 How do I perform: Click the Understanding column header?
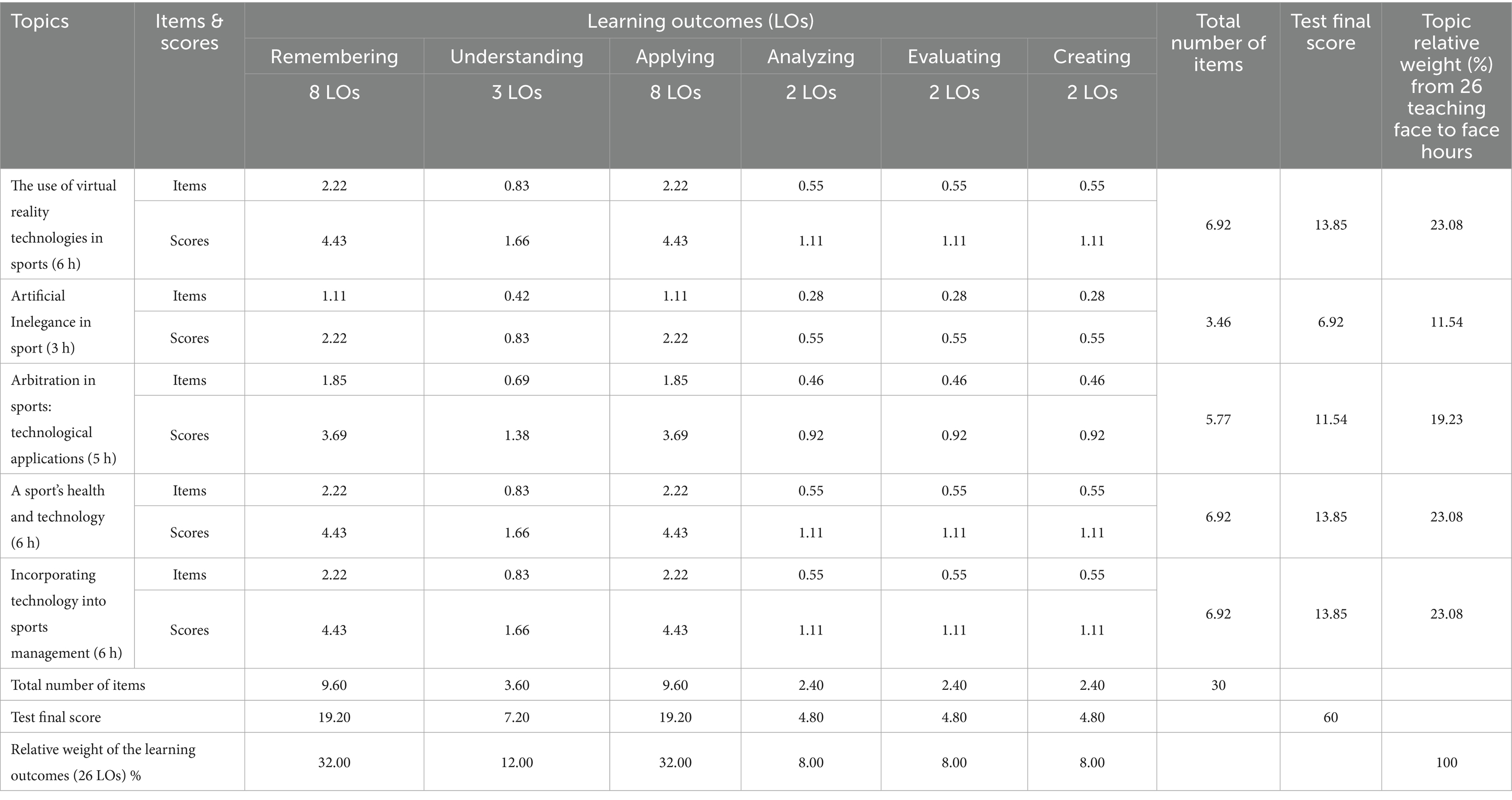tap(517, 57)
